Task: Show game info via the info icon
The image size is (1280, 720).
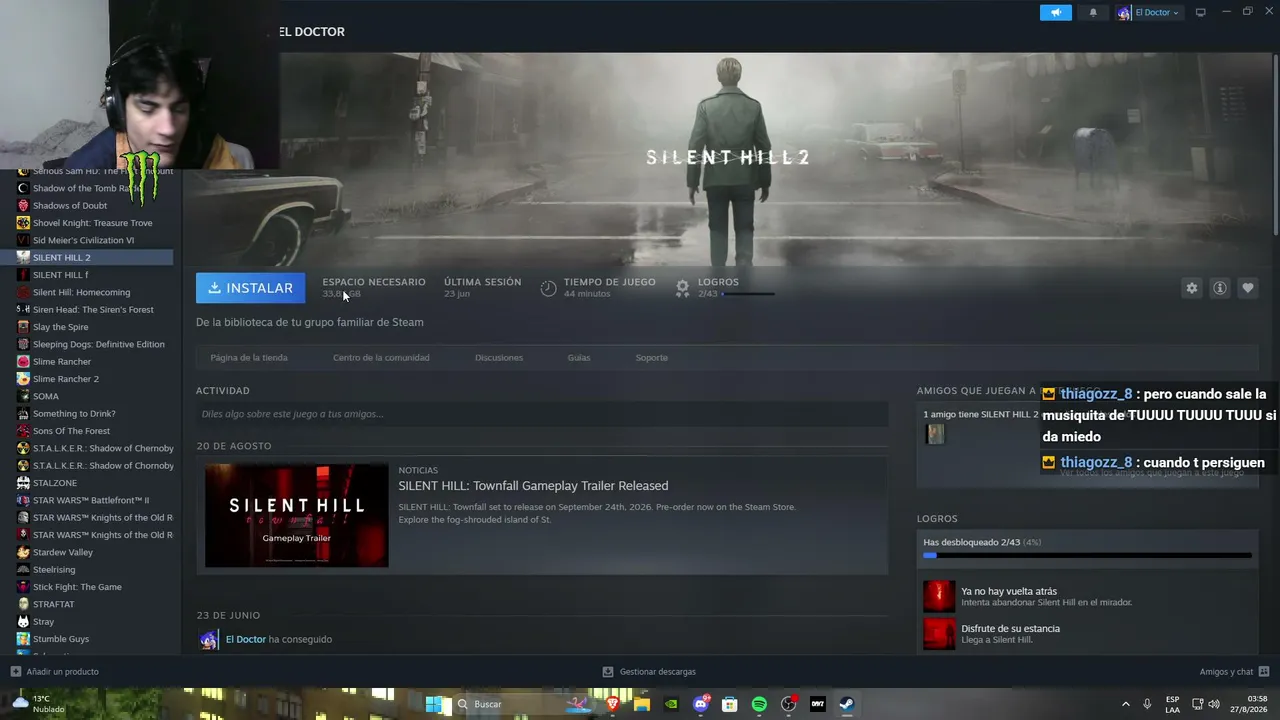Action: pyautogui.click(x=1220, y=288)
